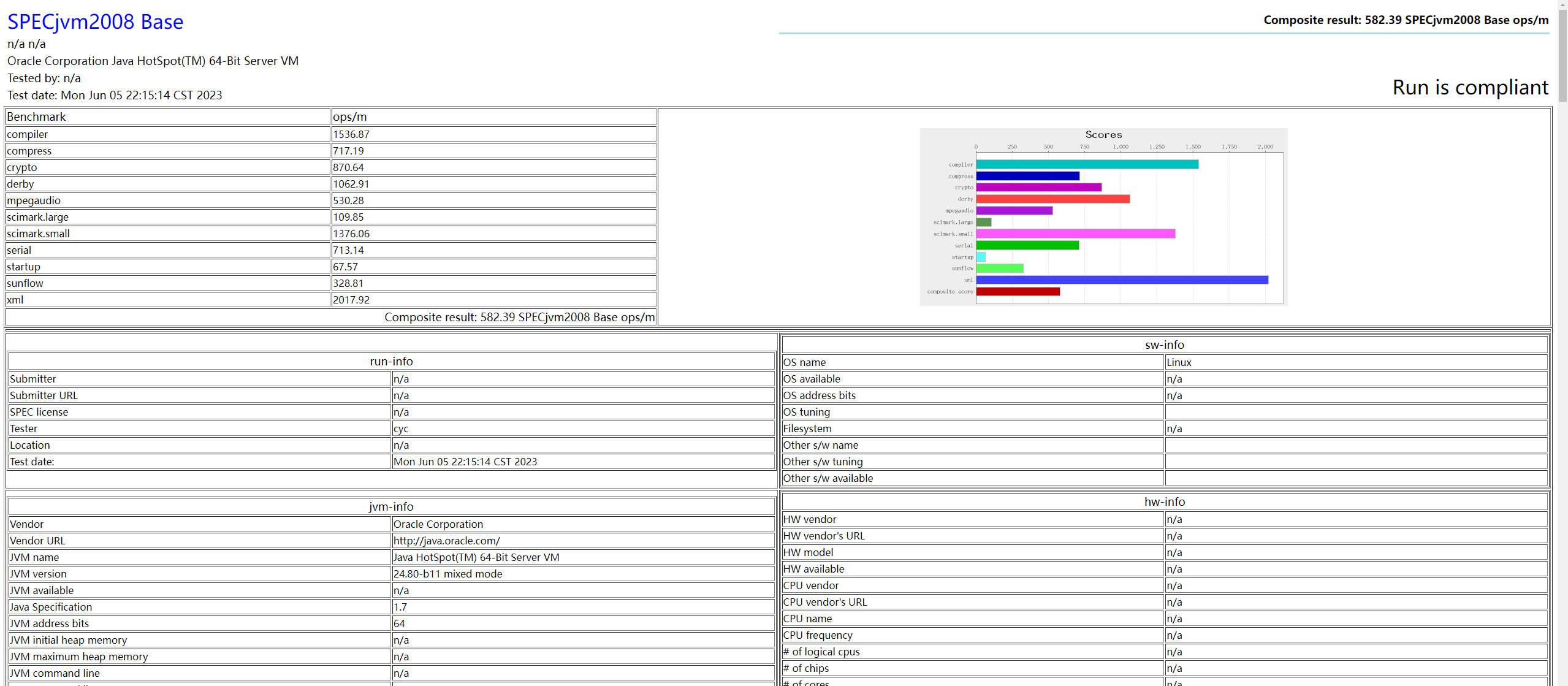Viewport: 1568px width, 686px height.
Task: Click the scimark.small pink chart bar
Action: [x=1075, y=234]
